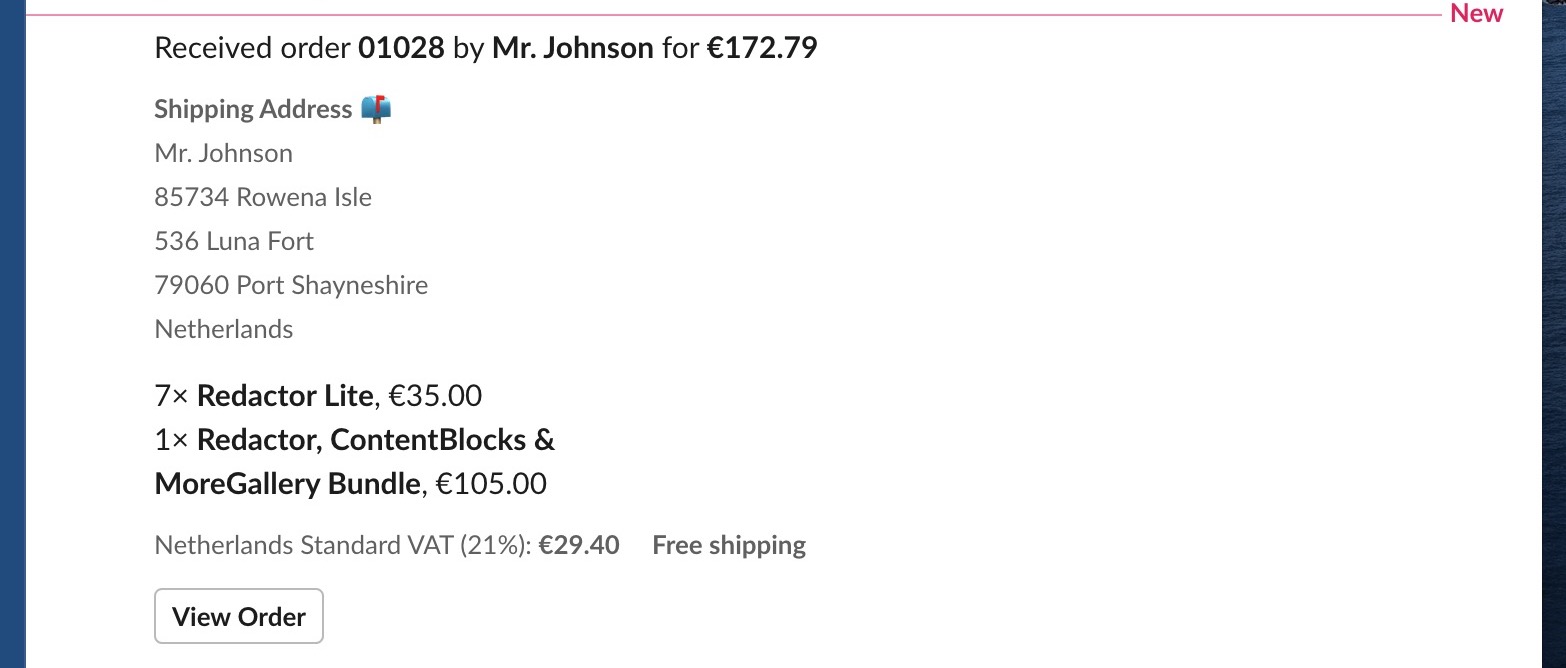
Task: Click the Redactor Lite product name
Action: (285, 396)
